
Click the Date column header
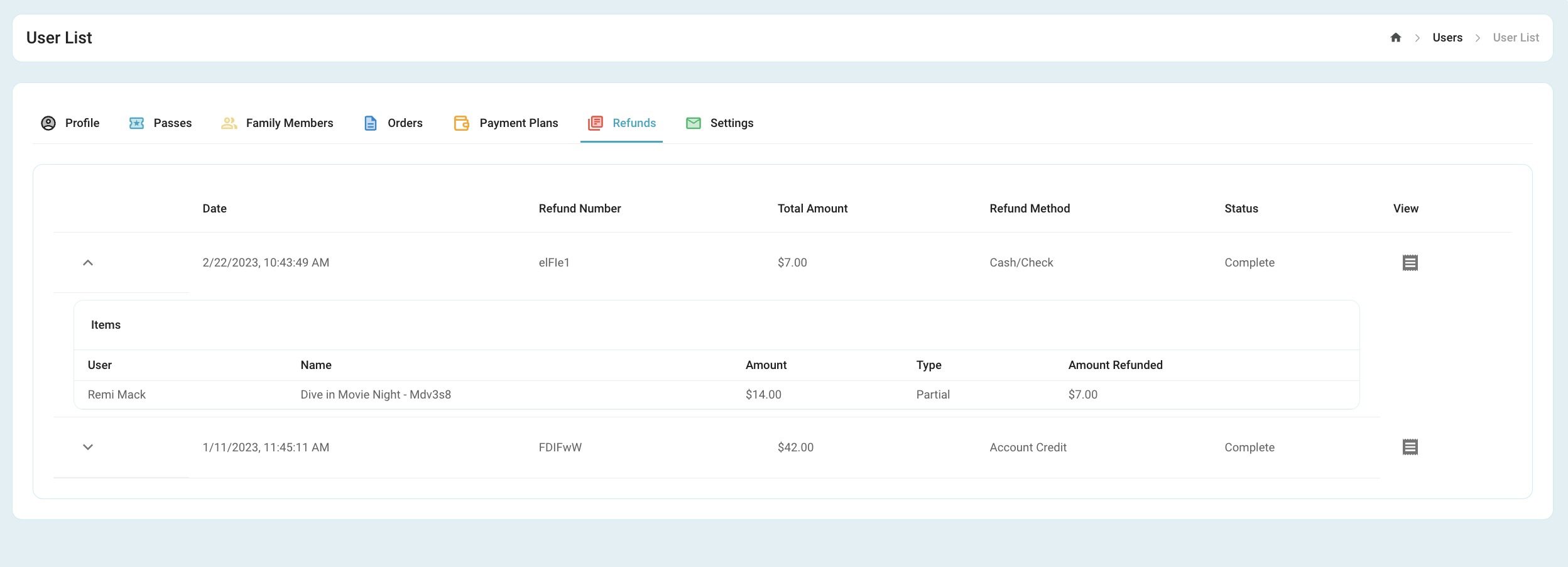[214, 209]
